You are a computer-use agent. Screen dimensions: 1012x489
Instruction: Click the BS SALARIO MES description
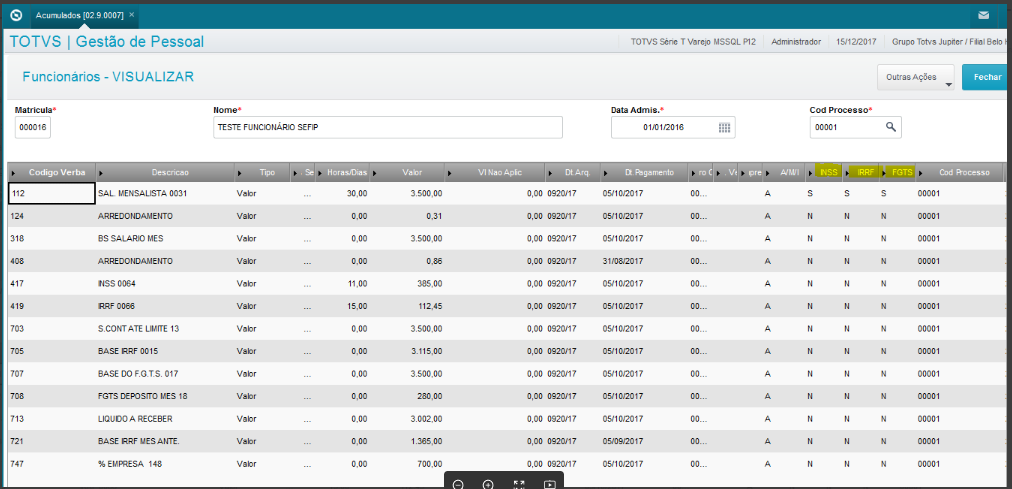(x=131, y=239)
